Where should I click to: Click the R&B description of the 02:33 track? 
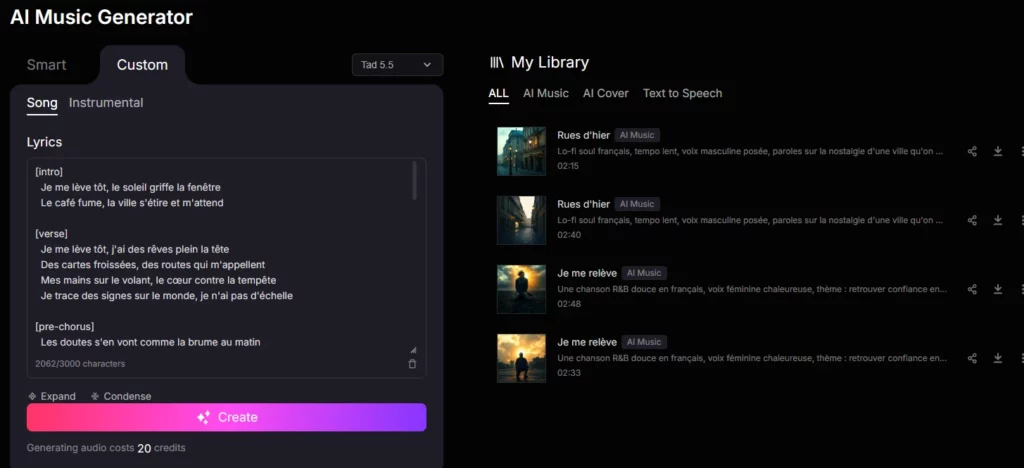[752, 358]
